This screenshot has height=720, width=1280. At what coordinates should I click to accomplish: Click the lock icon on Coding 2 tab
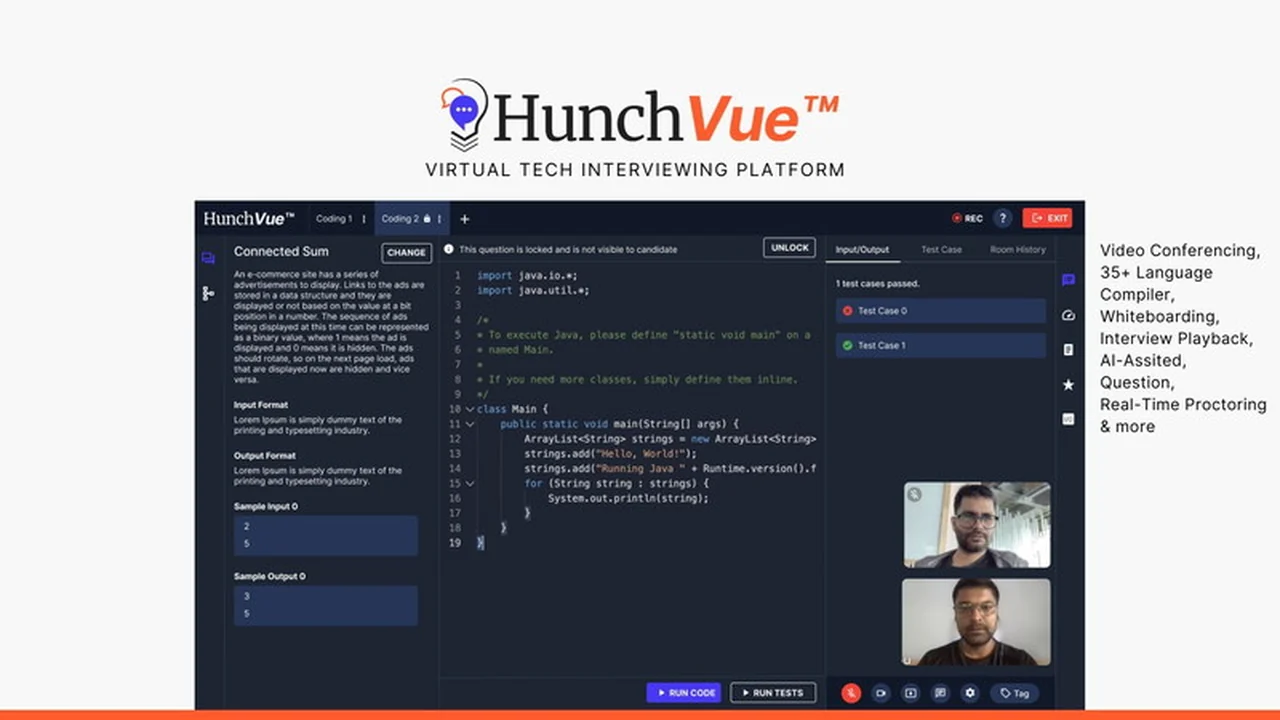427,218
